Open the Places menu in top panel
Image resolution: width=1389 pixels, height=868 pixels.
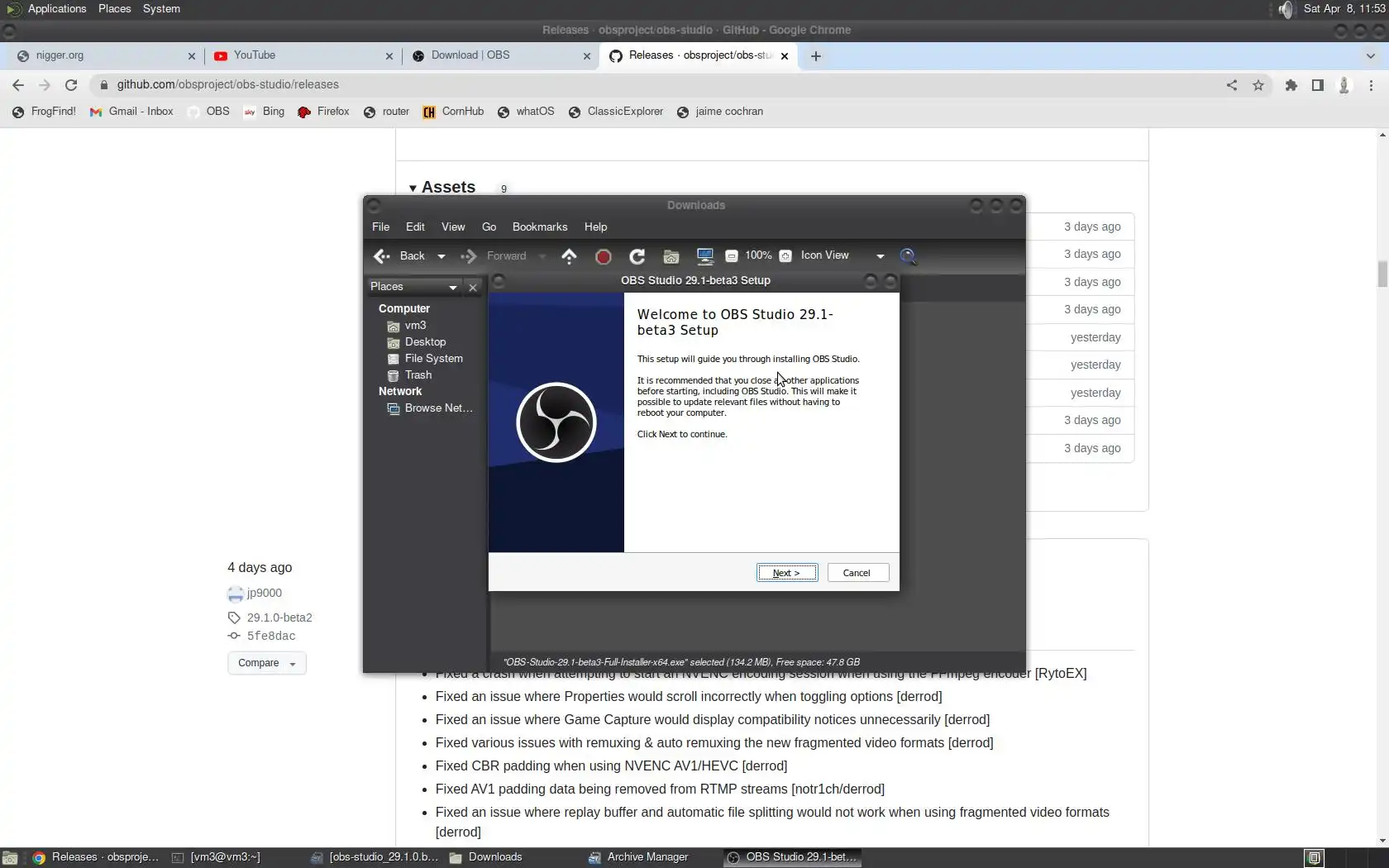[114, 9]
